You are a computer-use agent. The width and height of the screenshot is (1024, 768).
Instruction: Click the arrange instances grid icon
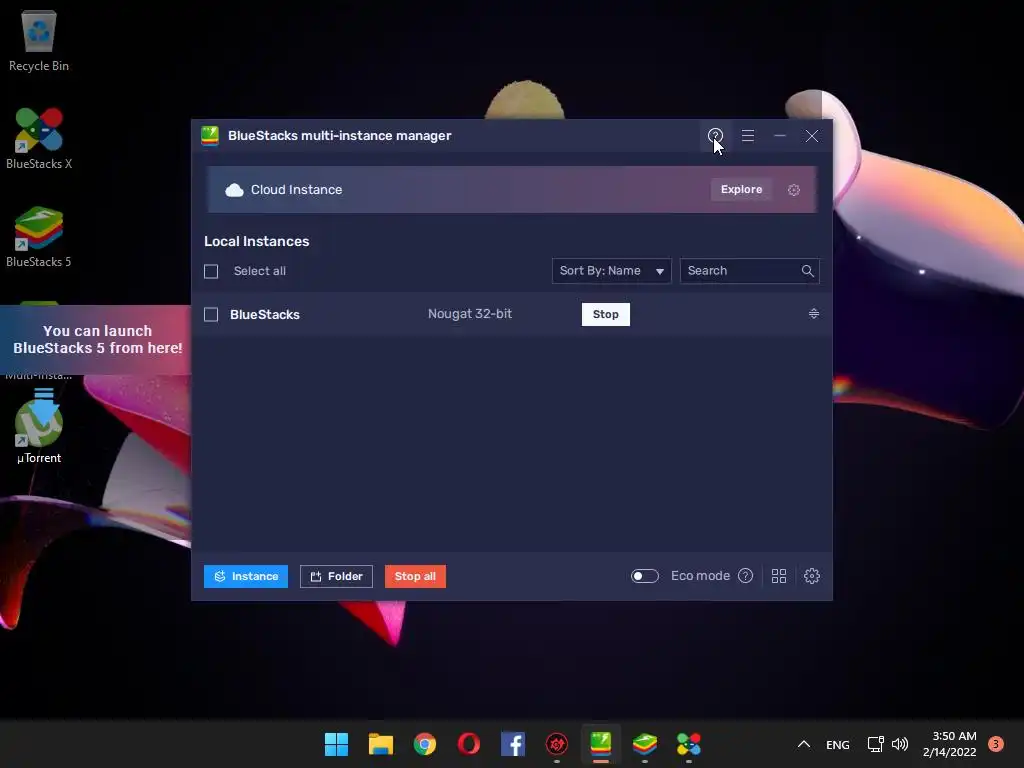[778, 576]
